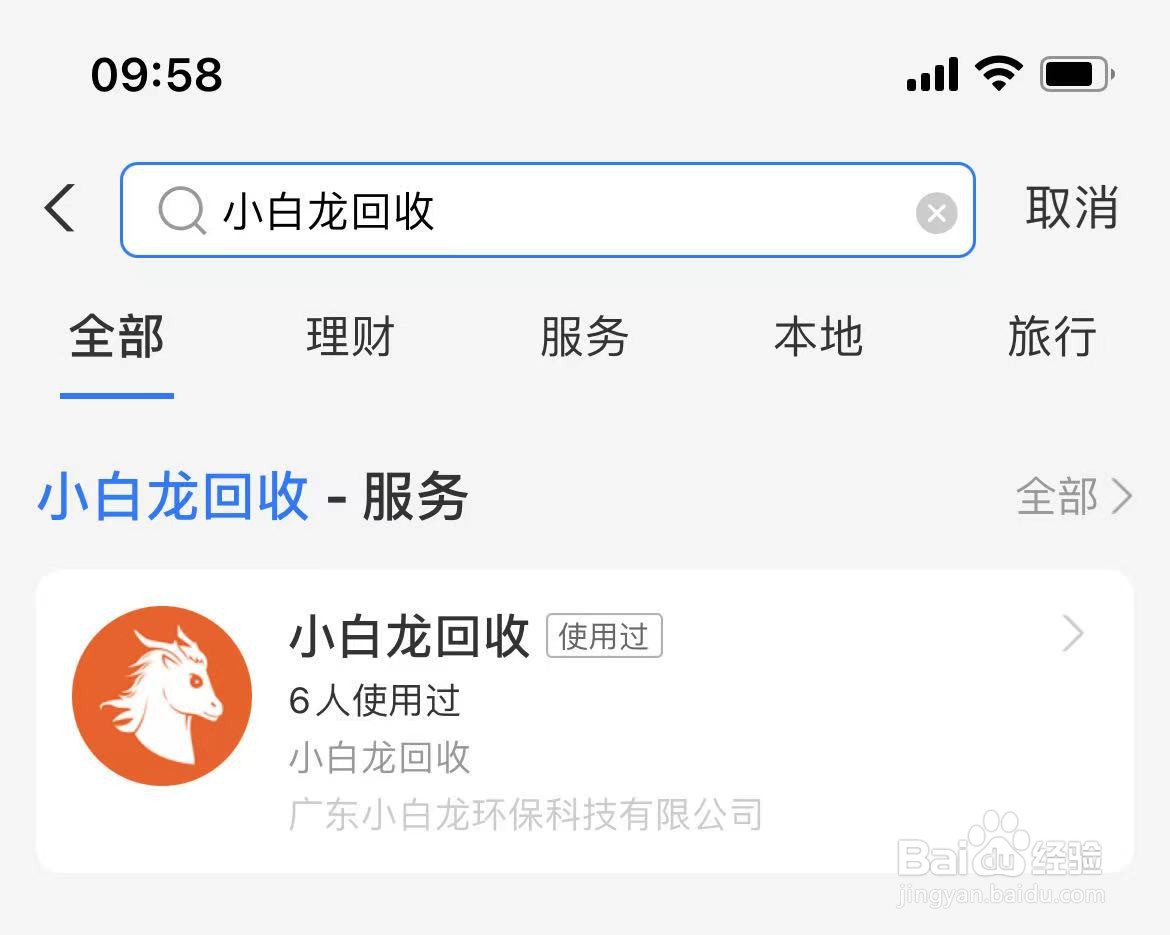The width and height of the screenshot is (1170, 935).
Task: Tap the battery status icon
Action: pyautogui.click(x=1077, y=74)
